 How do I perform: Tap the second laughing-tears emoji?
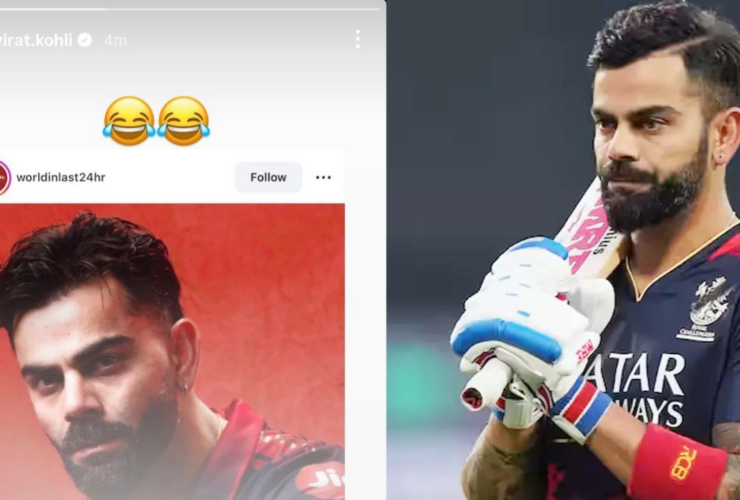(184, 120)
